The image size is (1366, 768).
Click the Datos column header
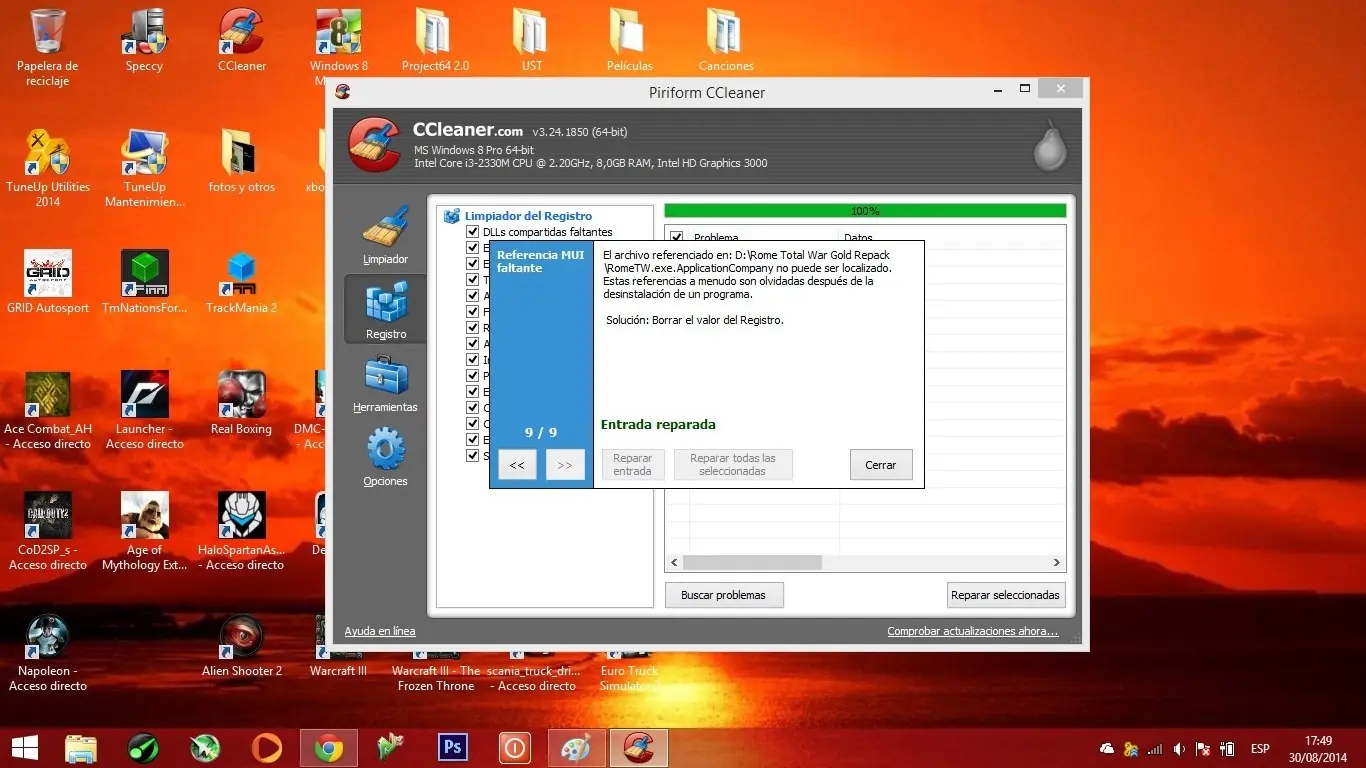pyautogui.click(x=858, y=238)
